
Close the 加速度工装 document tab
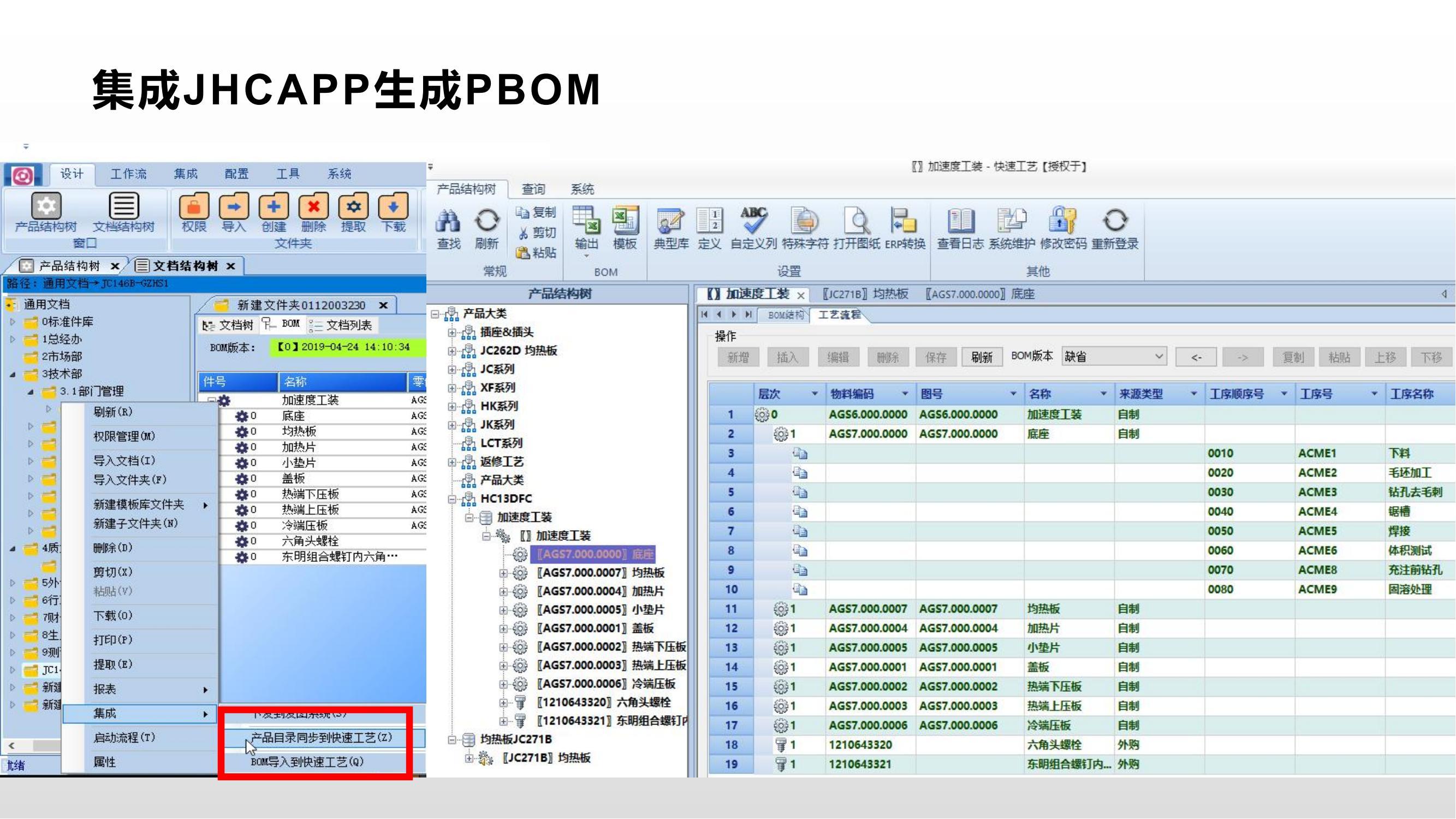(x=800, y=295)
